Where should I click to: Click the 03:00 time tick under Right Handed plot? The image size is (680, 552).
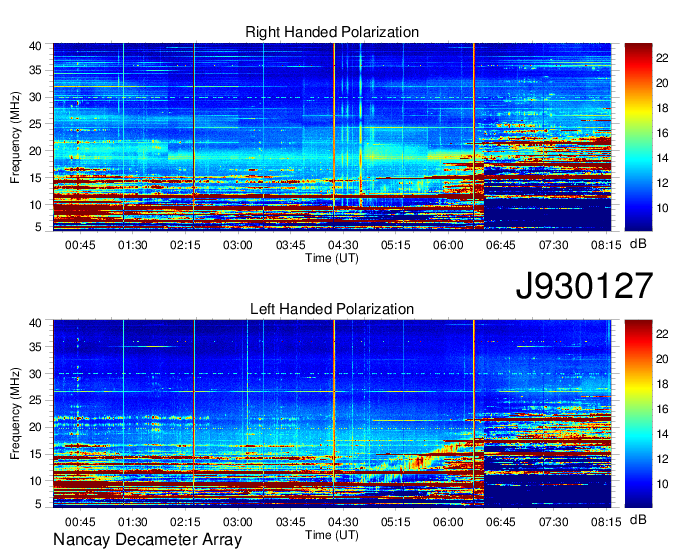click(238, 245)
